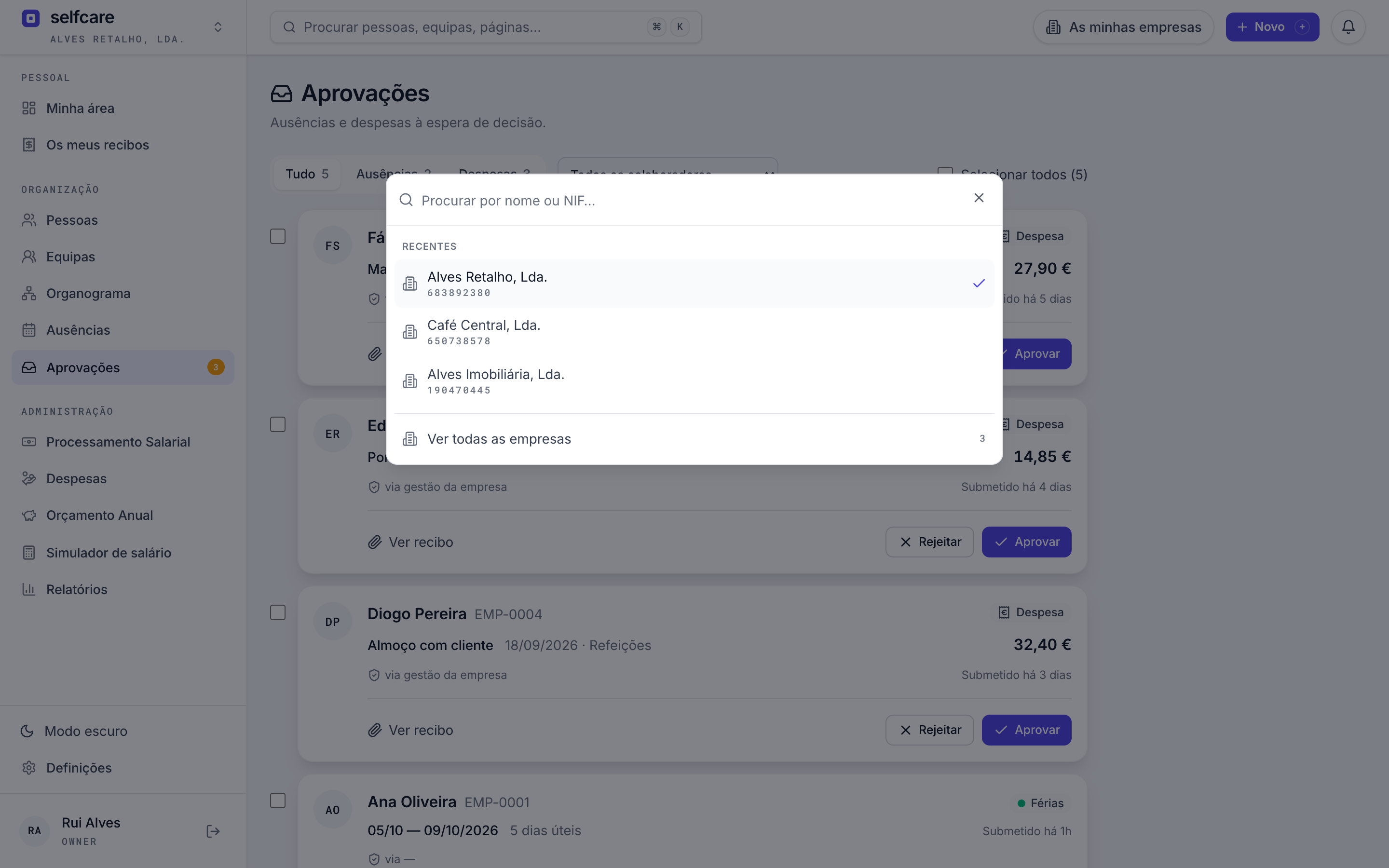
Task: Open Definições settings
Action: tap(123, 768)
